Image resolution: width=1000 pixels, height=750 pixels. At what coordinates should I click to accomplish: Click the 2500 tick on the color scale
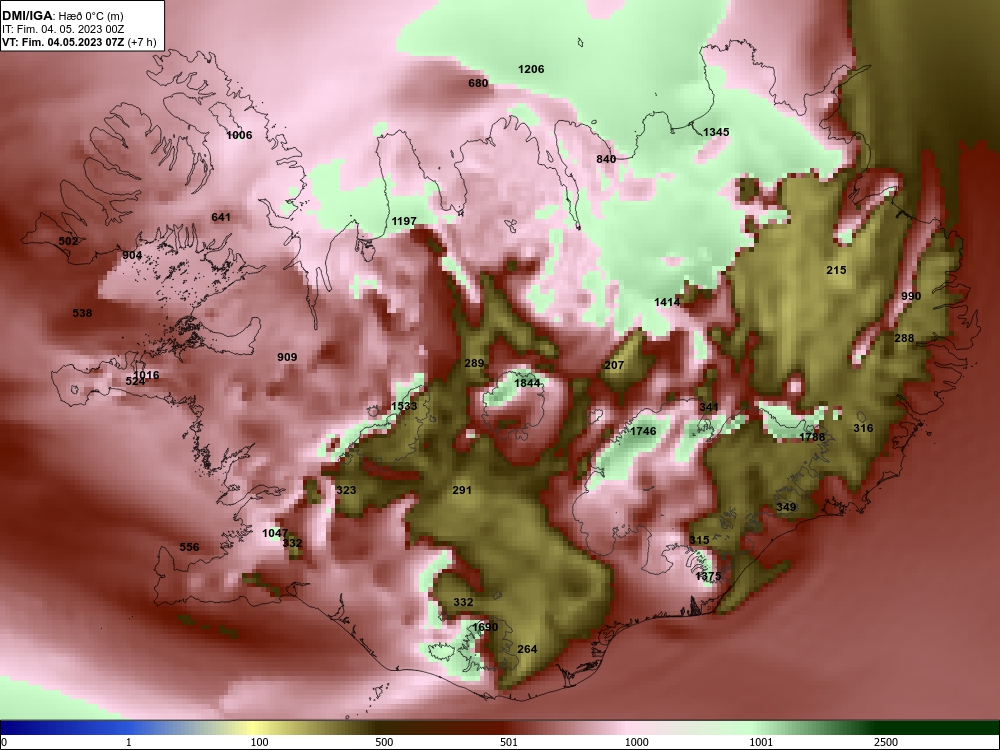tap(886, 742)
